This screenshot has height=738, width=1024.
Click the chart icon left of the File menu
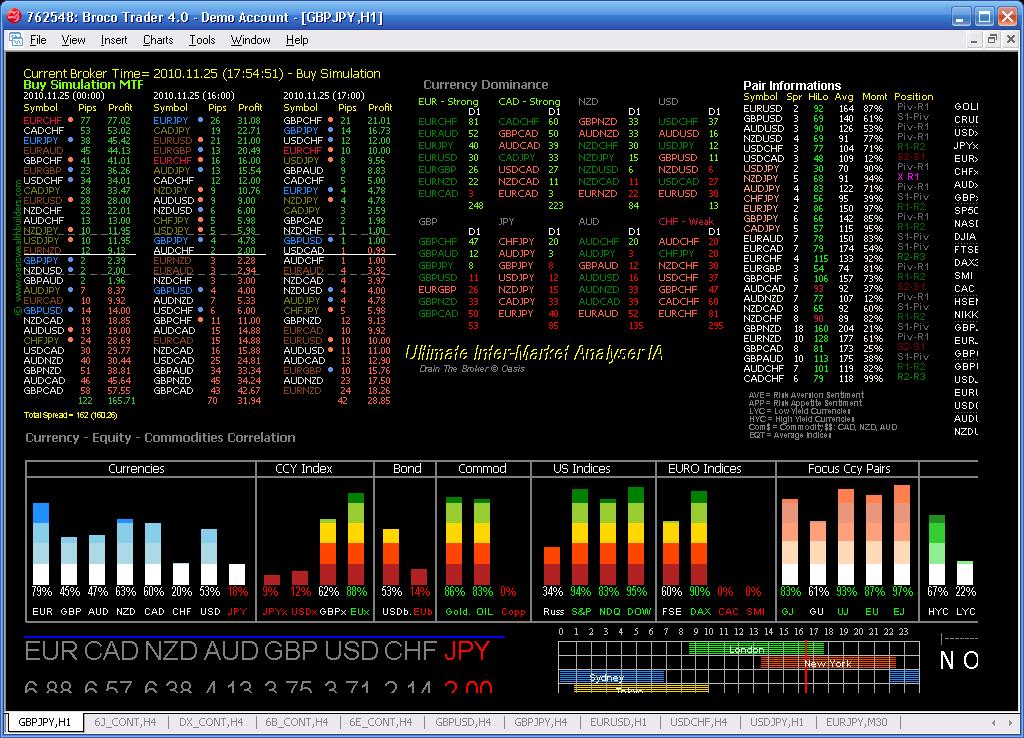point(18,40)
